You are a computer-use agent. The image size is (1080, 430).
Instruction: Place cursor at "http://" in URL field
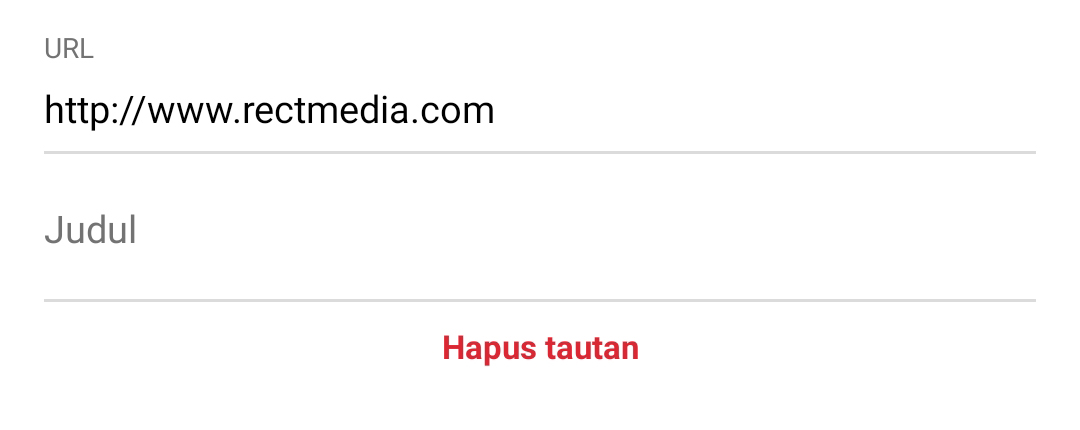(x=94, y=112)
